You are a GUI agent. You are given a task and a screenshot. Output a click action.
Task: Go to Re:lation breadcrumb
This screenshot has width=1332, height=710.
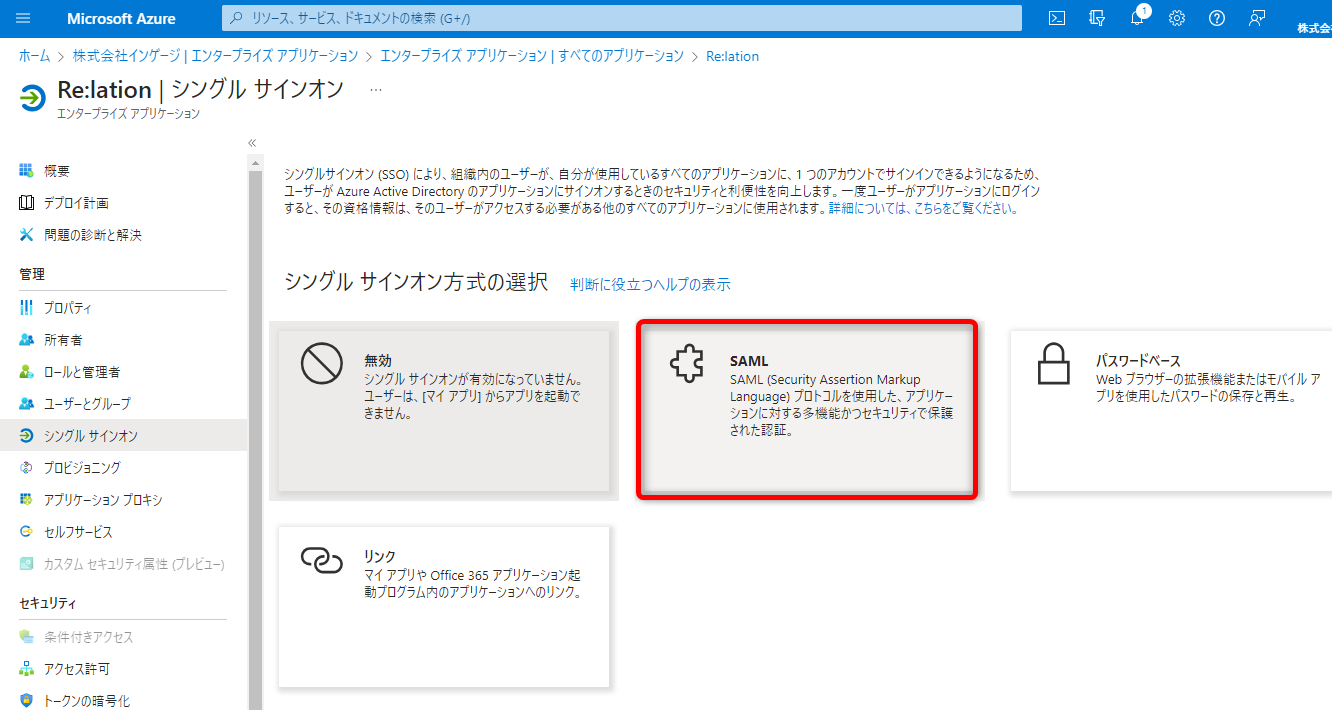pyautogui.click(x=732, y=56)
